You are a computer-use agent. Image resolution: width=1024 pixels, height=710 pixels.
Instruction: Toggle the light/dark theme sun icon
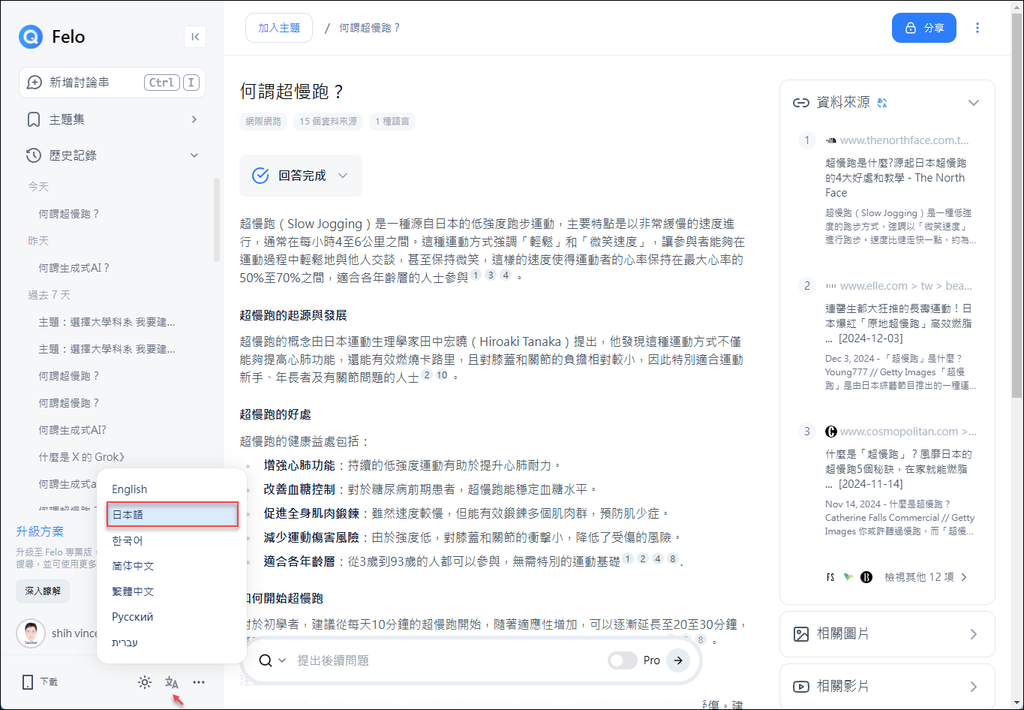pos(144,682)
